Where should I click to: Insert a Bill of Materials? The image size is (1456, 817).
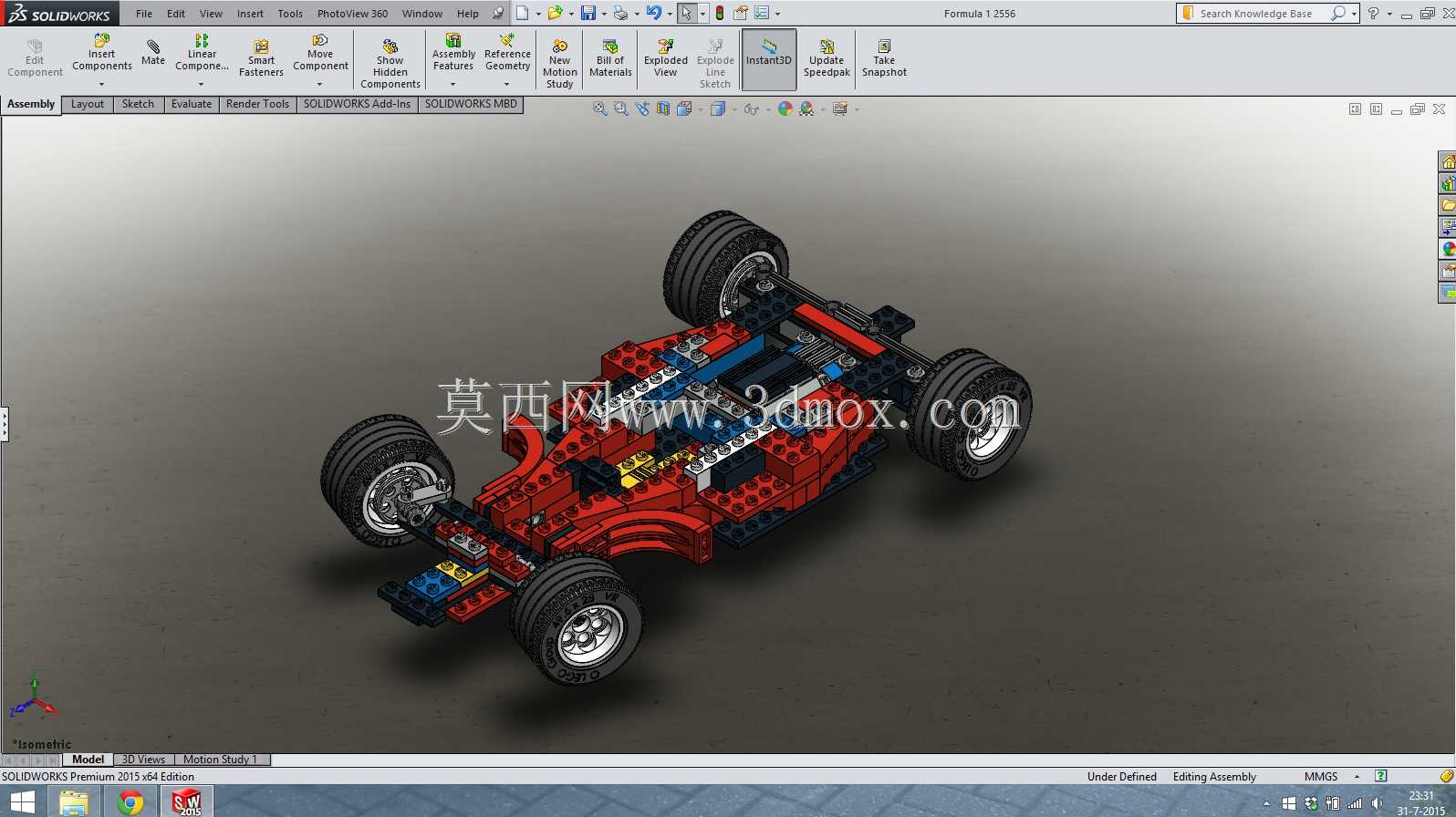(610, 58)
